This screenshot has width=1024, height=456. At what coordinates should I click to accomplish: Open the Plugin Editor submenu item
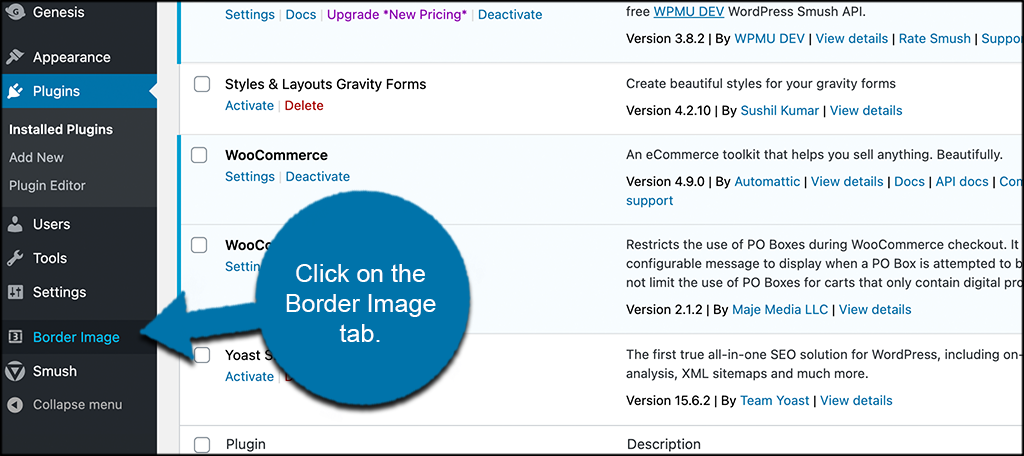pyautogui.click(x=47, y=186)
